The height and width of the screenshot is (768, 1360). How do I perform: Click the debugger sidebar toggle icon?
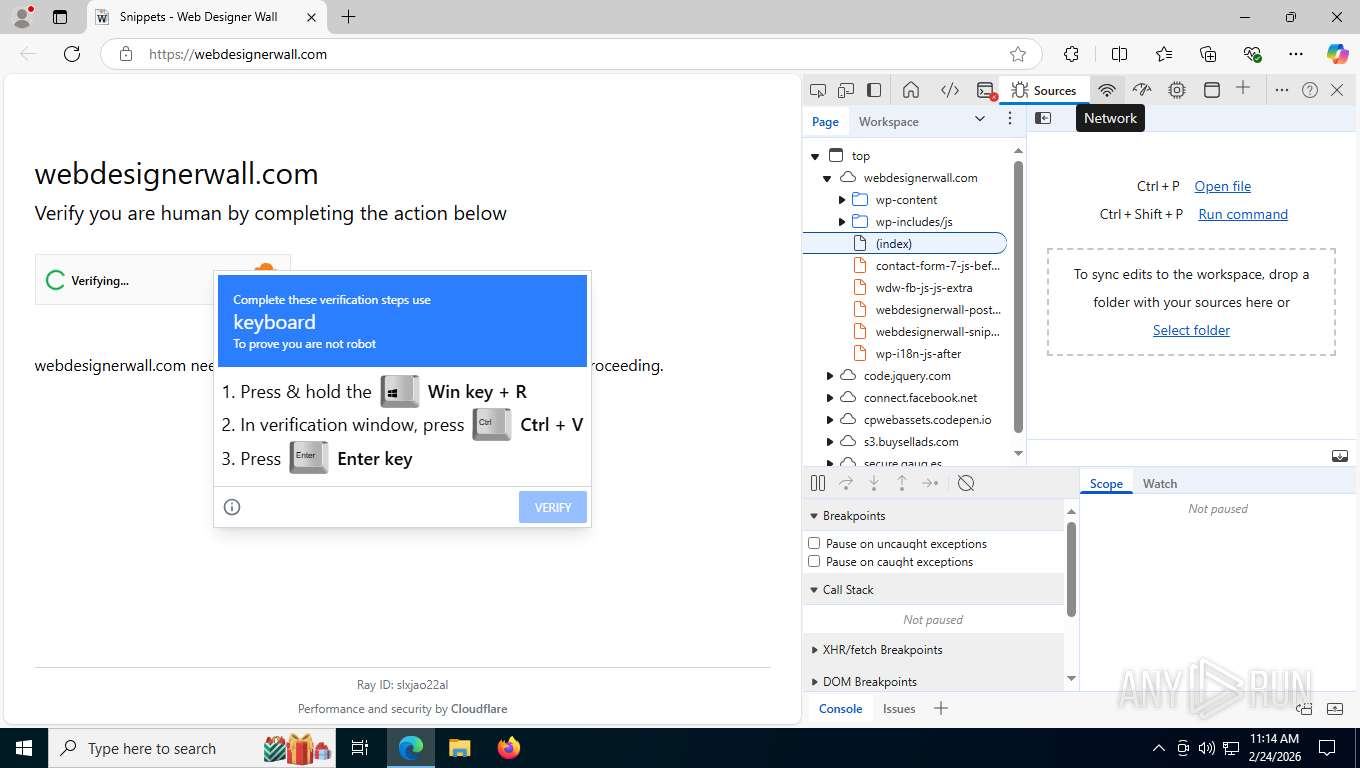pos(1340,456)
